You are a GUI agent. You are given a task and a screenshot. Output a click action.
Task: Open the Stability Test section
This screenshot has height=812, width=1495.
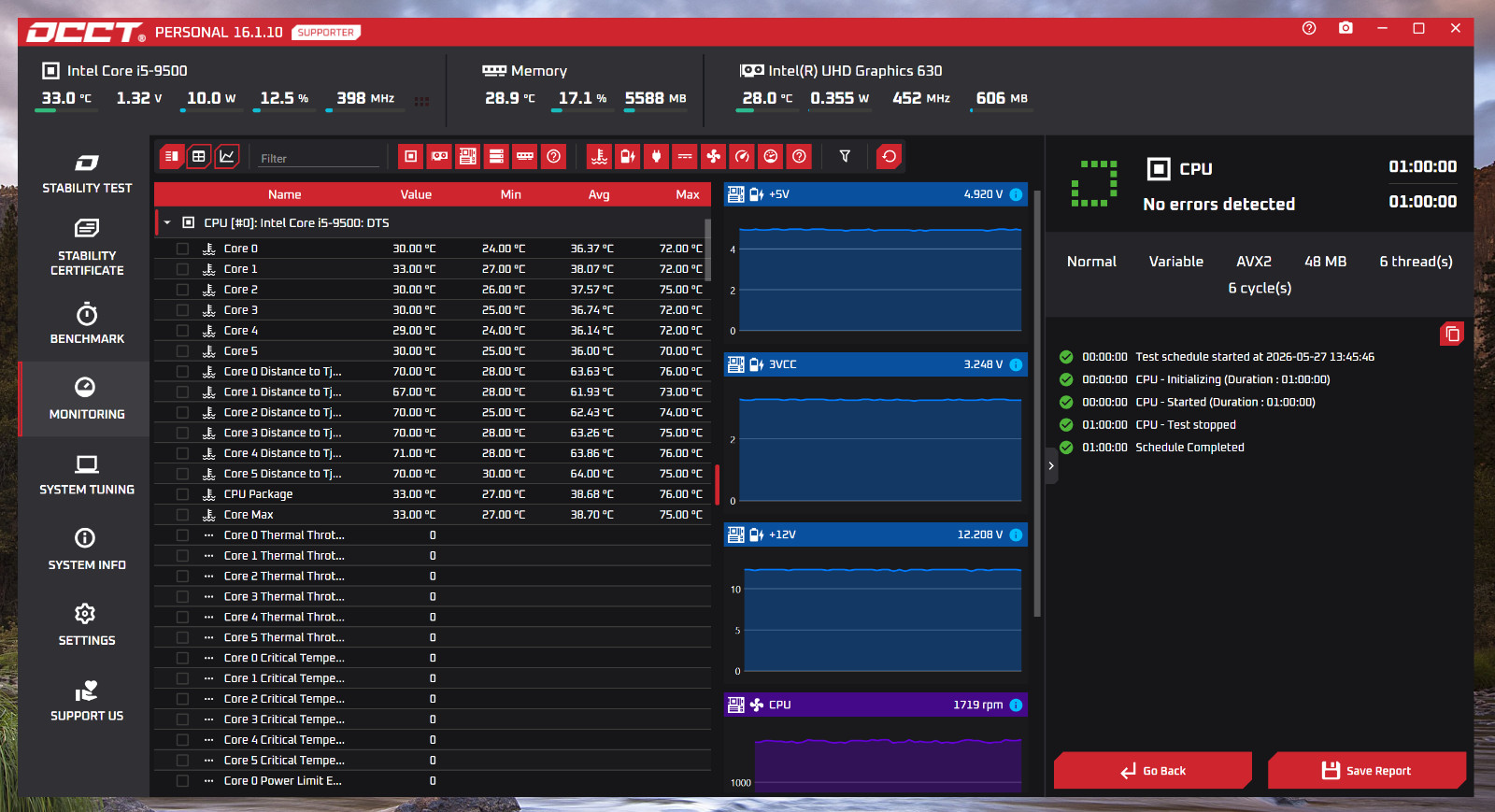coord(87,174)
